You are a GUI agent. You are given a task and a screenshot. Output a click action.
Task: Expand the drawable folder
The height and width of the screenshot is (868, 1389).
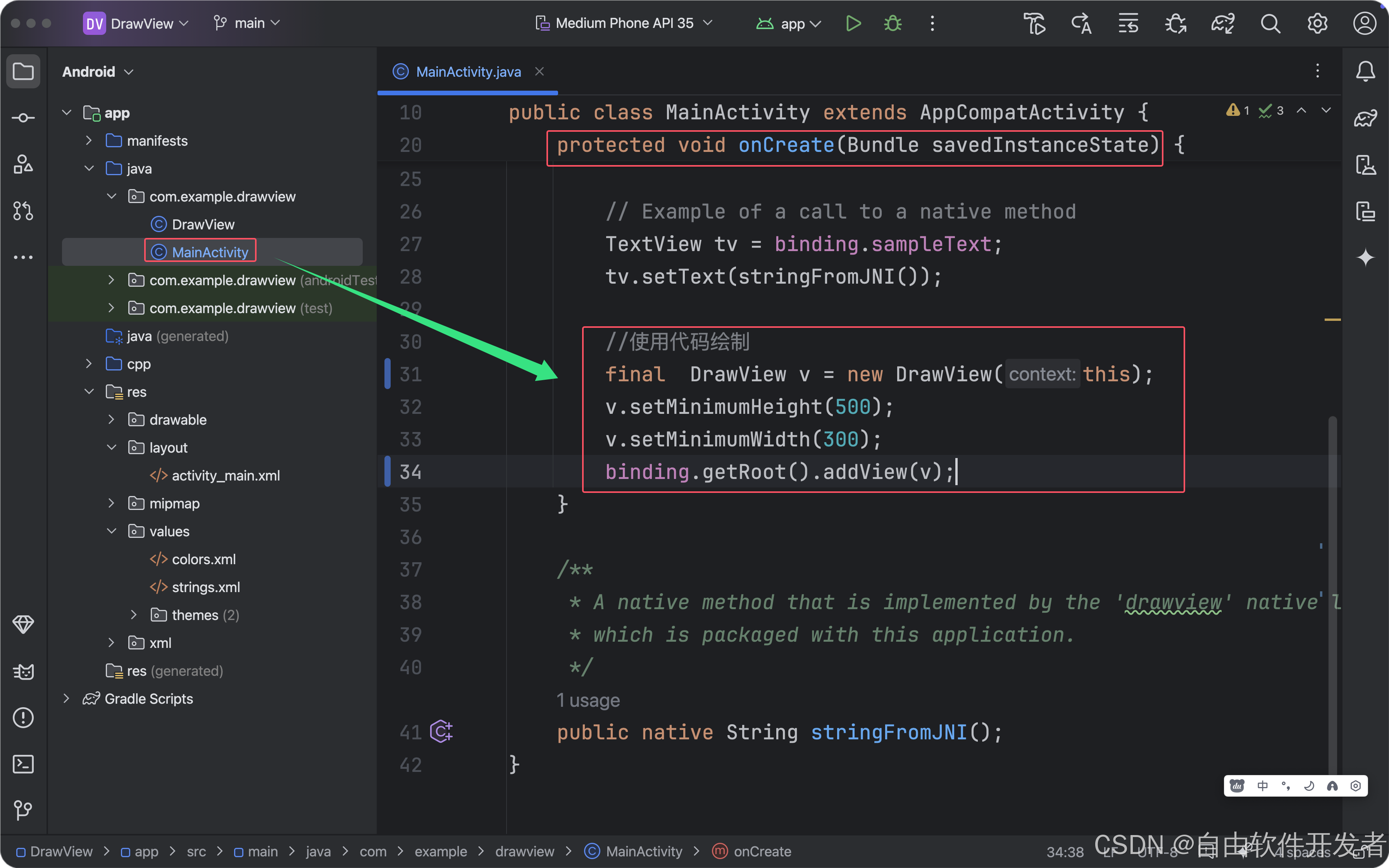click(x=111, y=420)
